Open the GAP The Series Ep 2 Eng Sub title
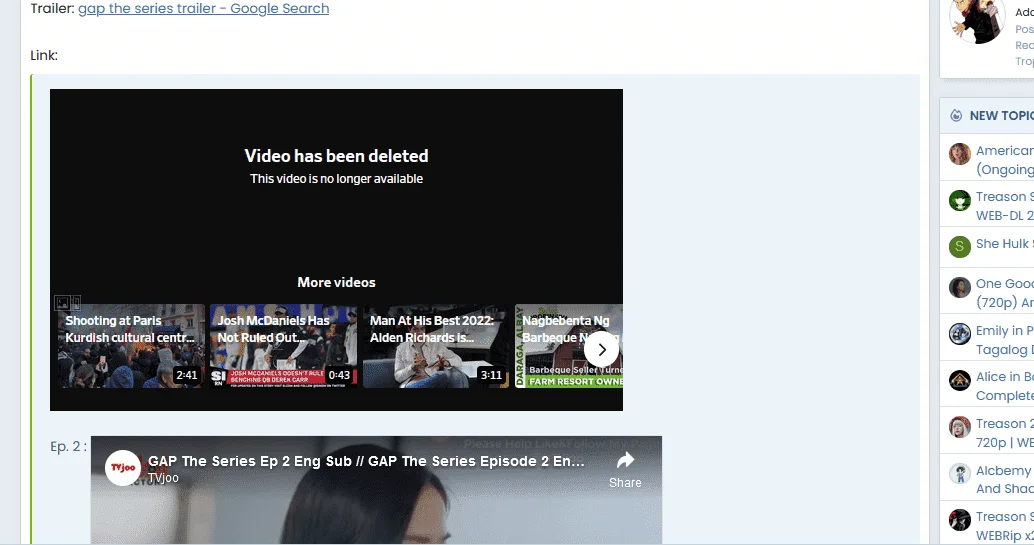 point(366,461)
